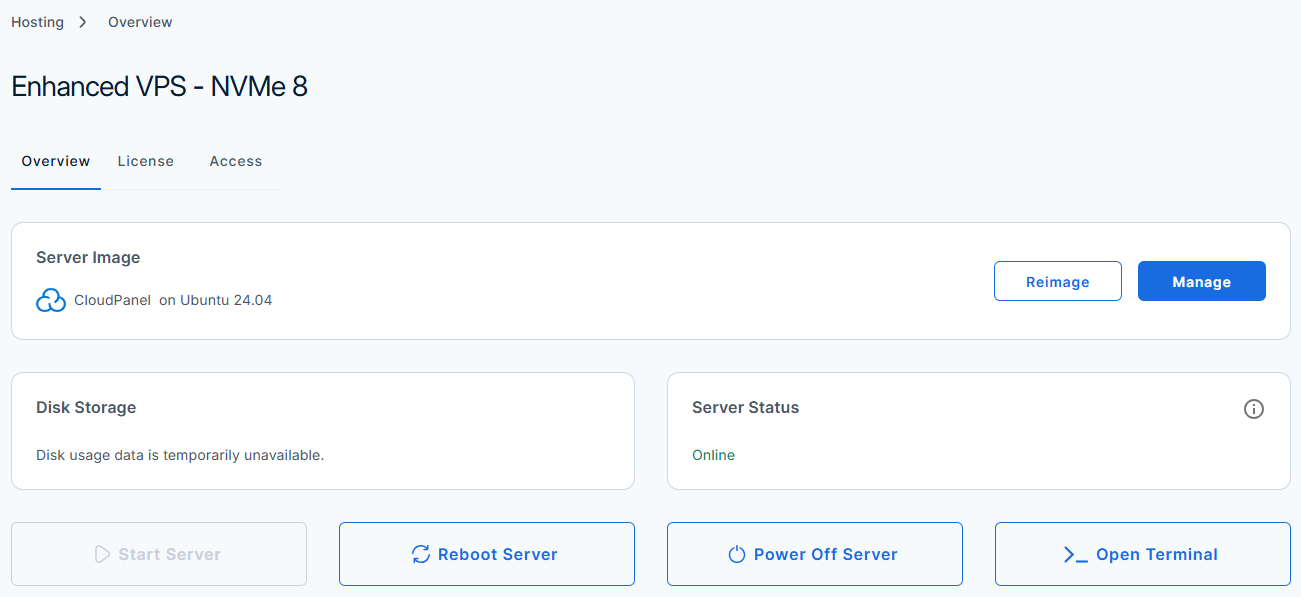The width and height of the screenshot is (1301, 597).
Task: Click the Disk Storage heading
Action: tap(86, 408)
